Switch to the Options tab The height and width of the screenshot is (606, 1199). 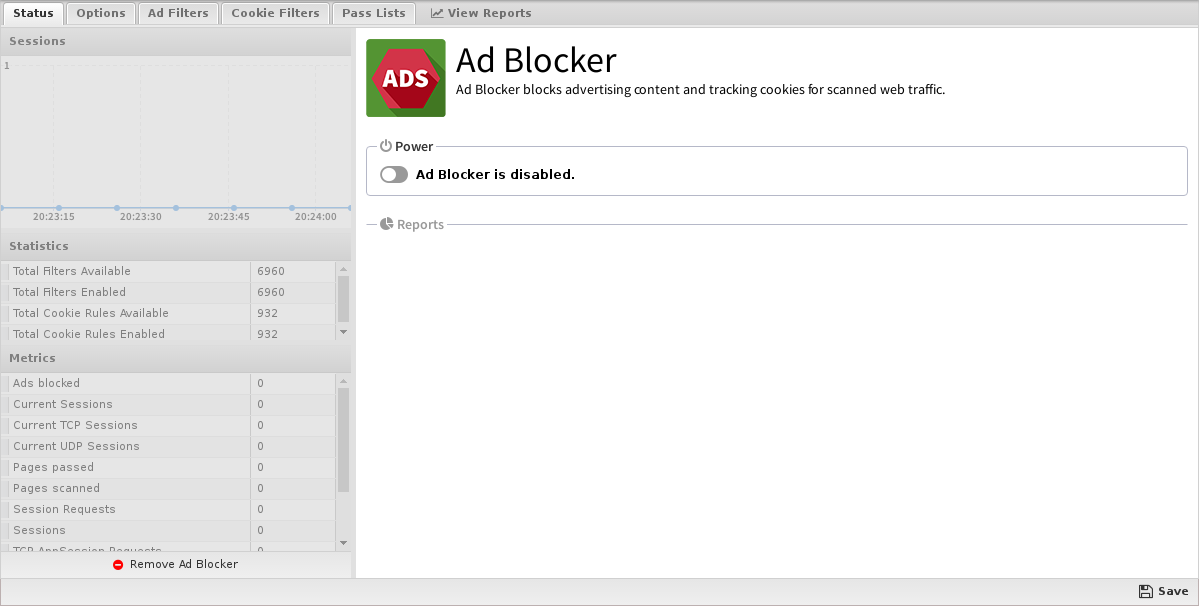tap(101, 13)
